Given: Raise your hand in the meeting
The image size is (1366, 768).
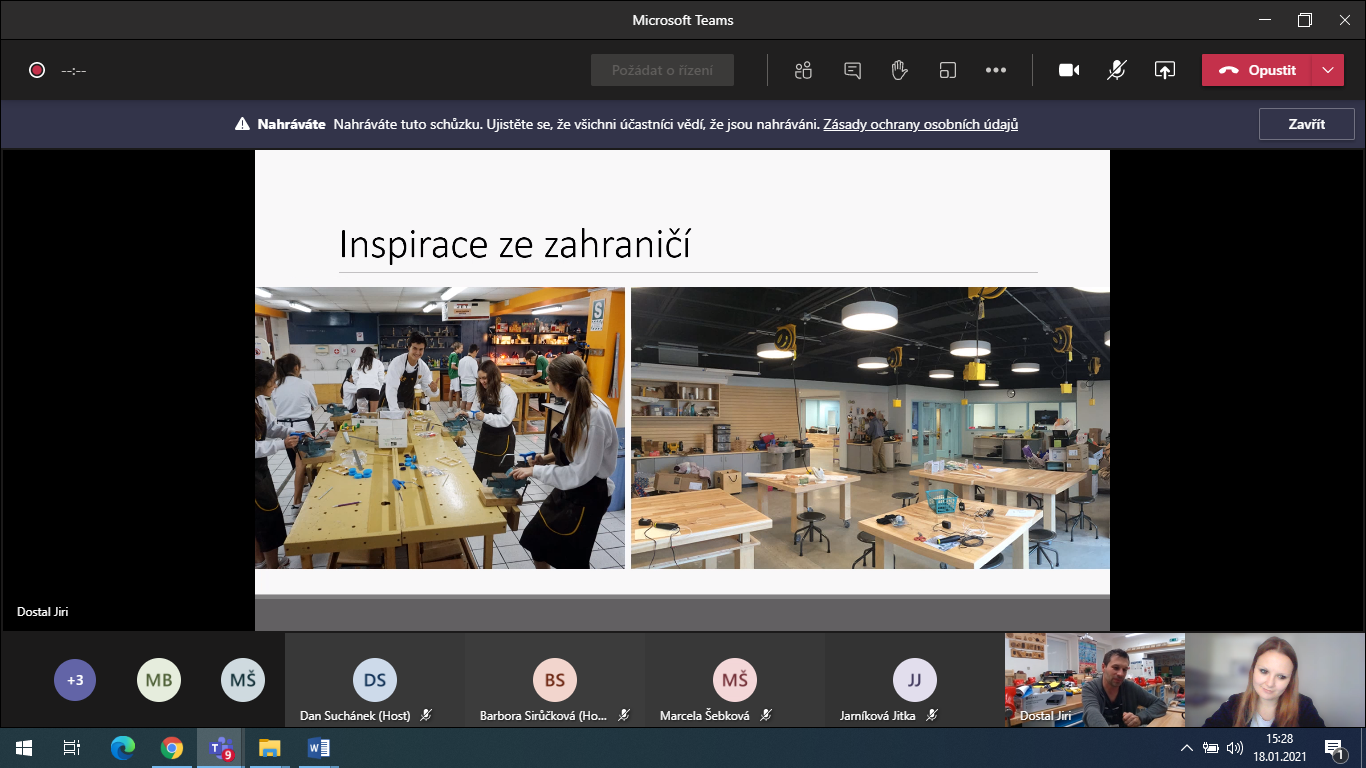Looking at the screenshot, I should pos(899,70).
